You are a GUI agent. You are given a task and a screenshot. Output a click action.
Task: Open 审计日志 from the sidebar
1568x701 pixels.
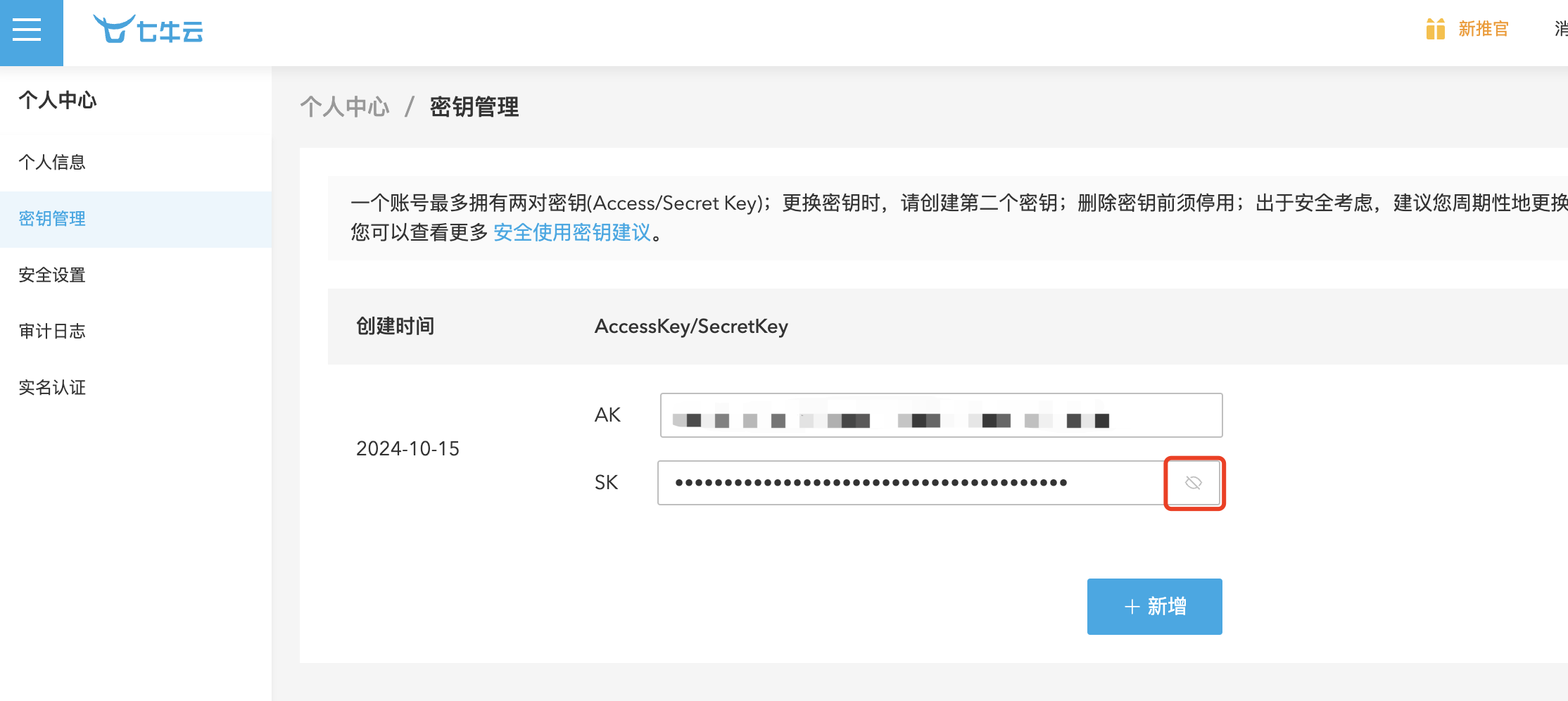(52, 331)
